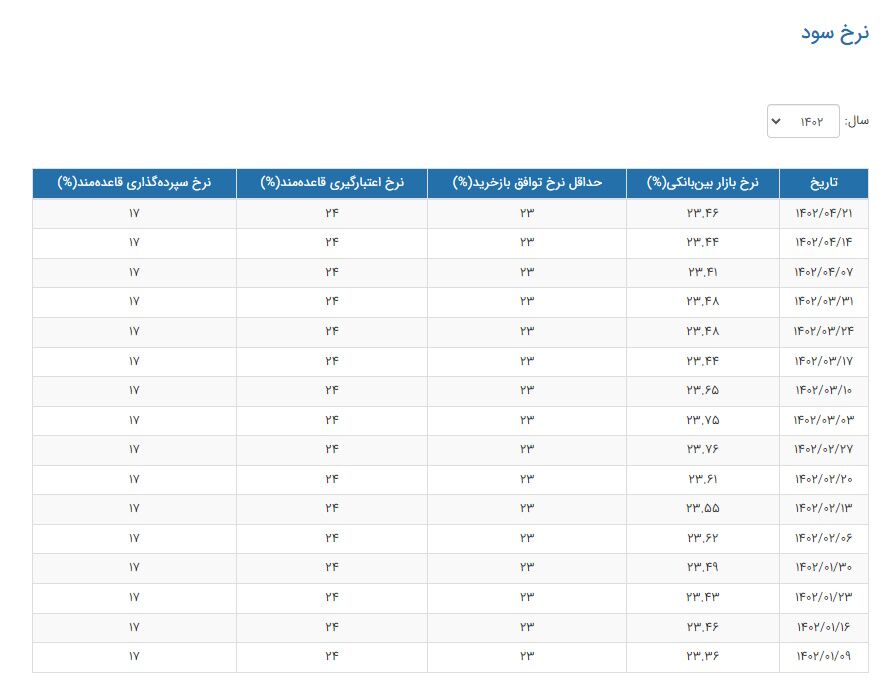
Task: Click the interbank rate value ۲۳.۶۵
Action: click(x=703, y=390)
